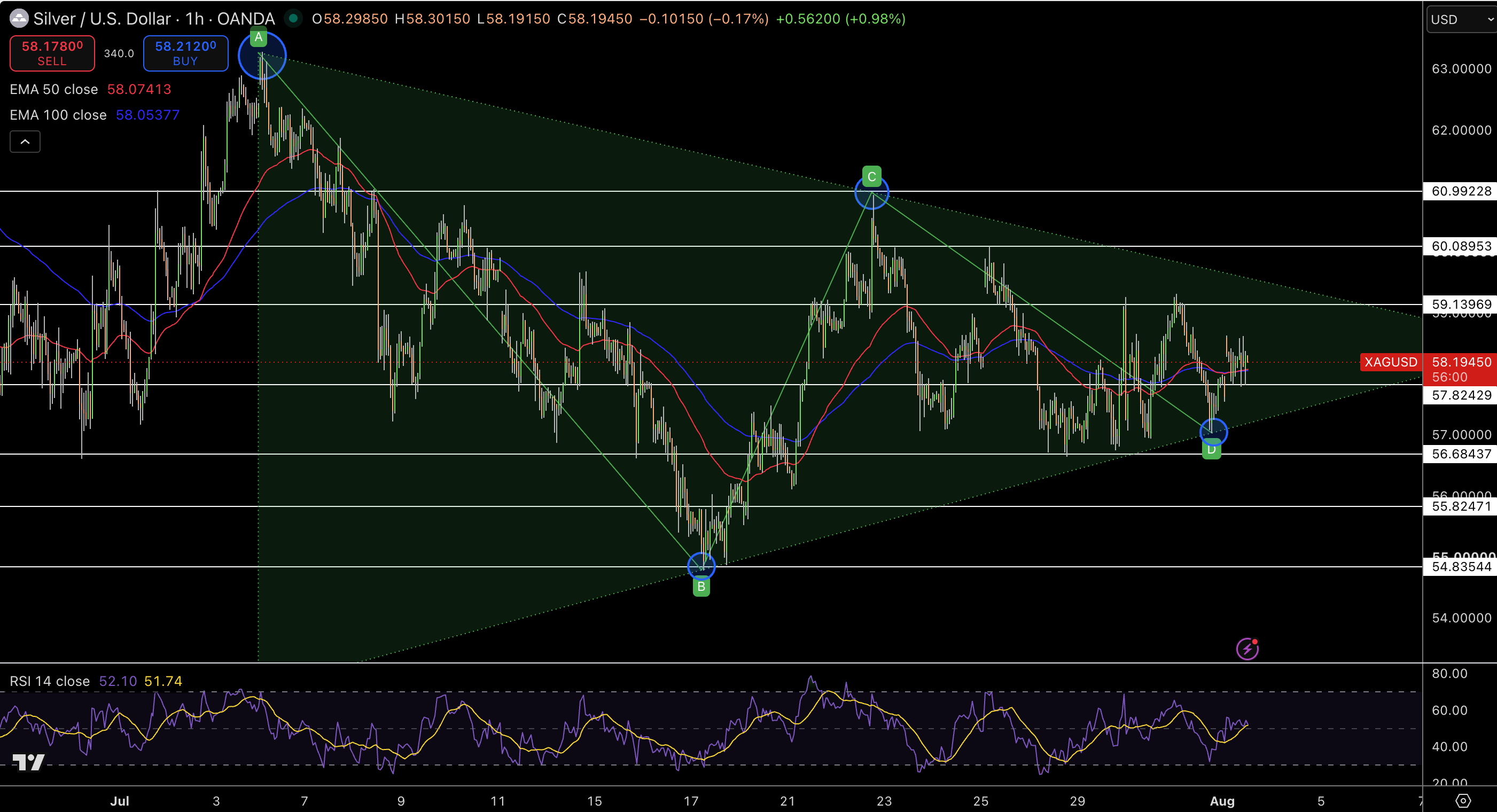The height and width of the screenshot is (812, 1497).
Task: Click the 80.00 RSI scale label
Action: (1449, 674)
